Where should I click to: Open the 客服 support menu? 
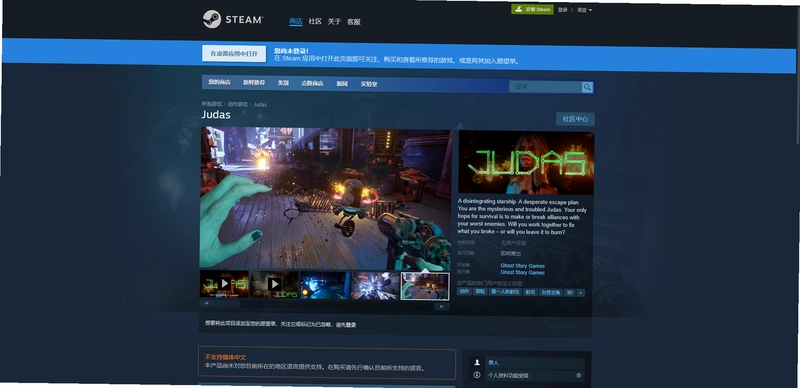tap(354, 22)
